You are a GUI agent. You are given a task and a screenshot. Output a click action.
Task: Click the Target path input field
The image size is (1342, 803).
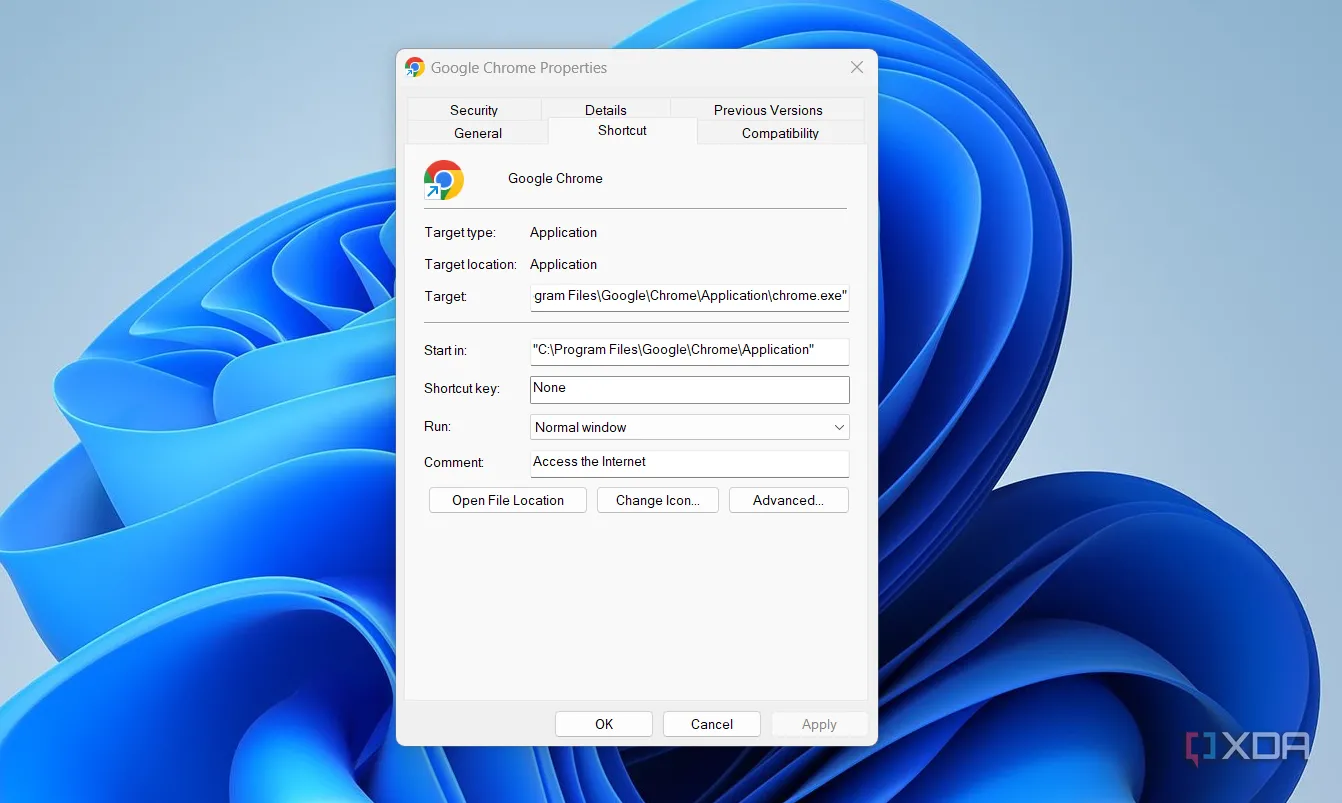click(690, 297)
